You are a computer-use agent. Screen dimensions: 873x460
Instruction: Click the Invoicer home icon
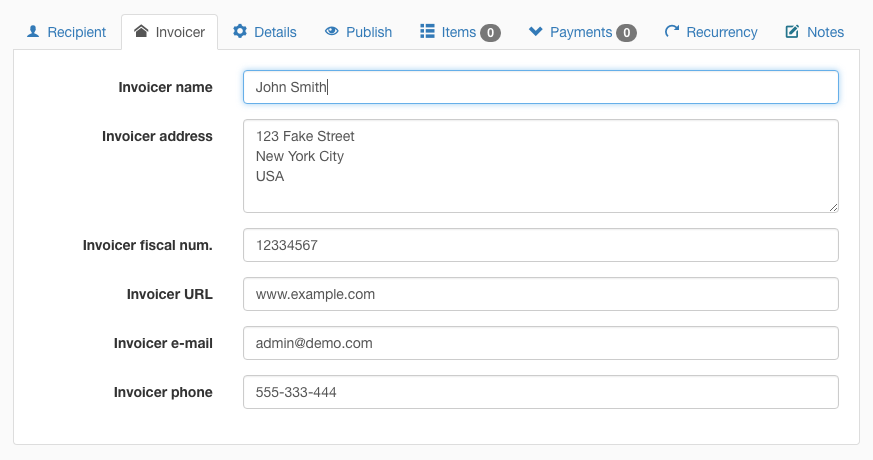click(x=141, y=31)
